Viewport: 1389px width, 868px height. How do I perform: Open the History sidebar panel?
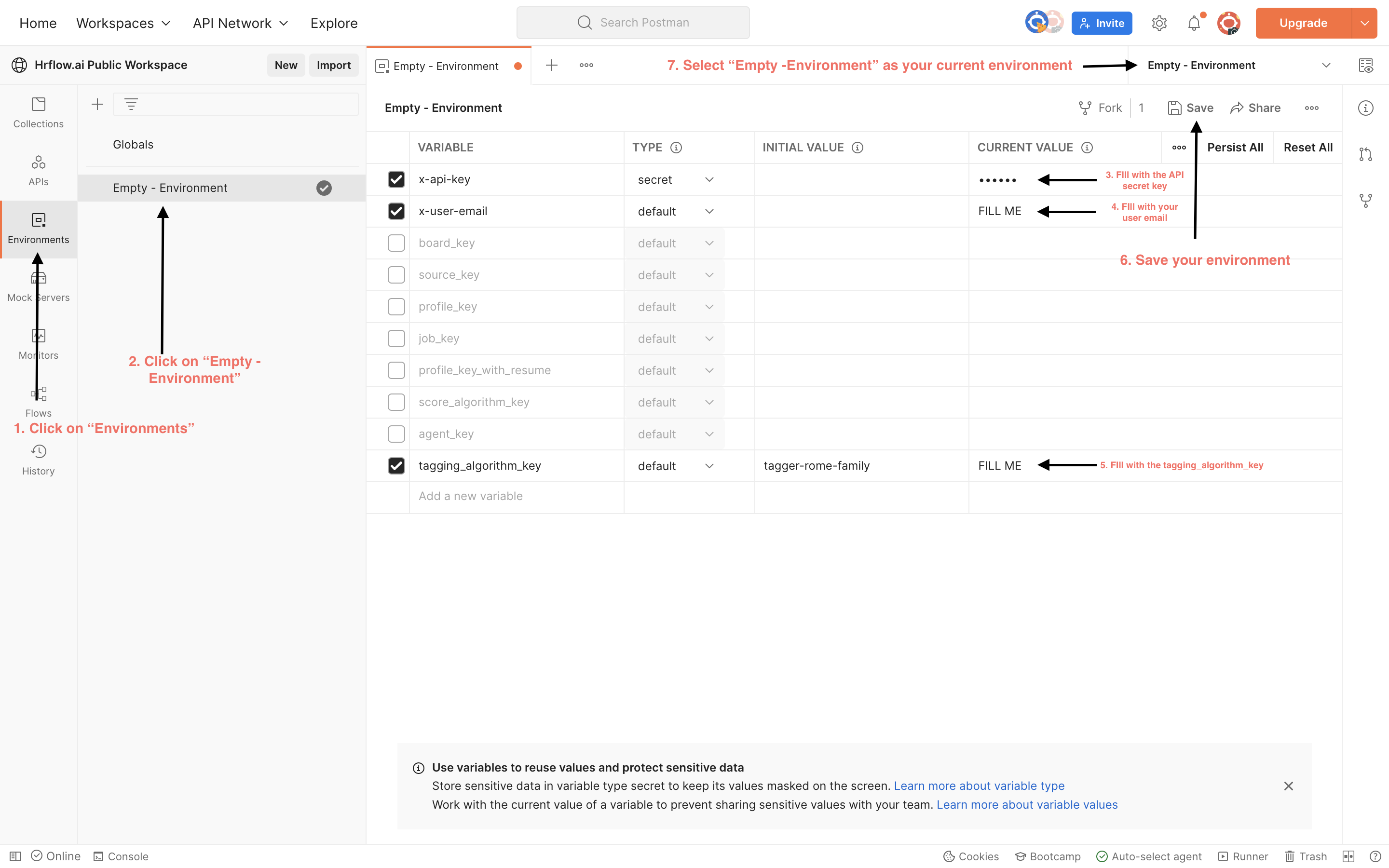click(39, 460)
